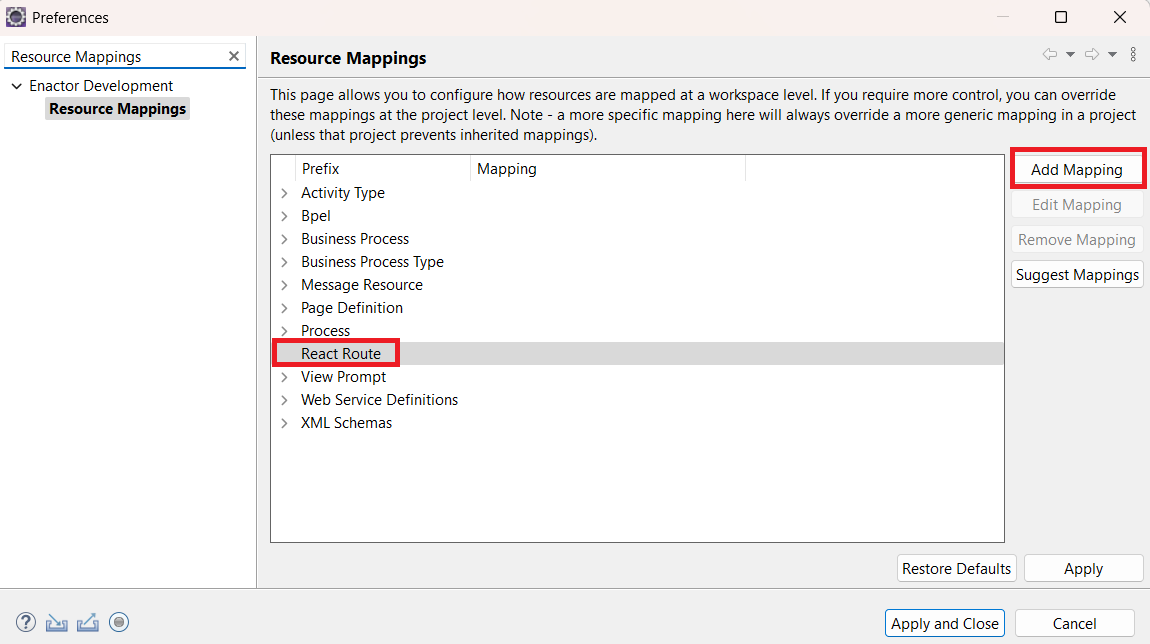This screenshot has height=644, width=1150.
Task: Select the XML Schemas label
Action: coord(346,423)
